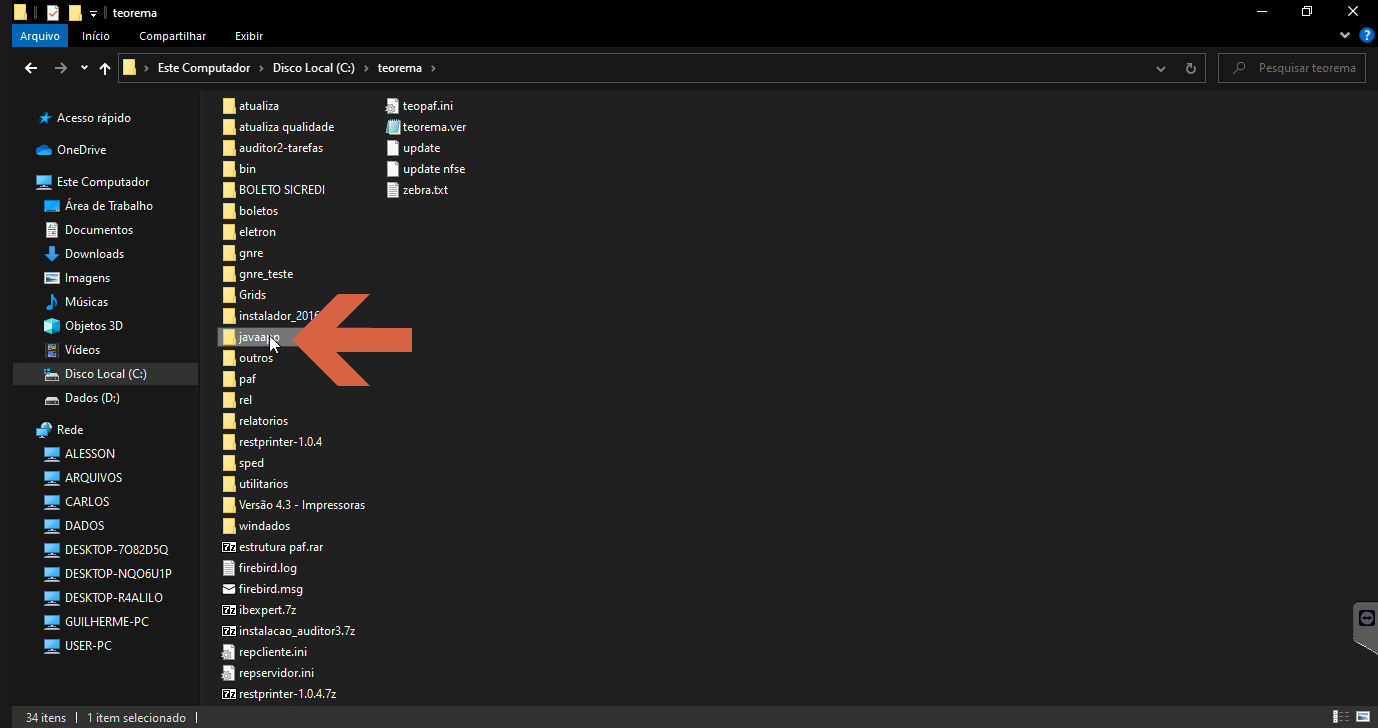Open Músicas in the sidebar
1378x728 pixels.
tap(86, 302)
